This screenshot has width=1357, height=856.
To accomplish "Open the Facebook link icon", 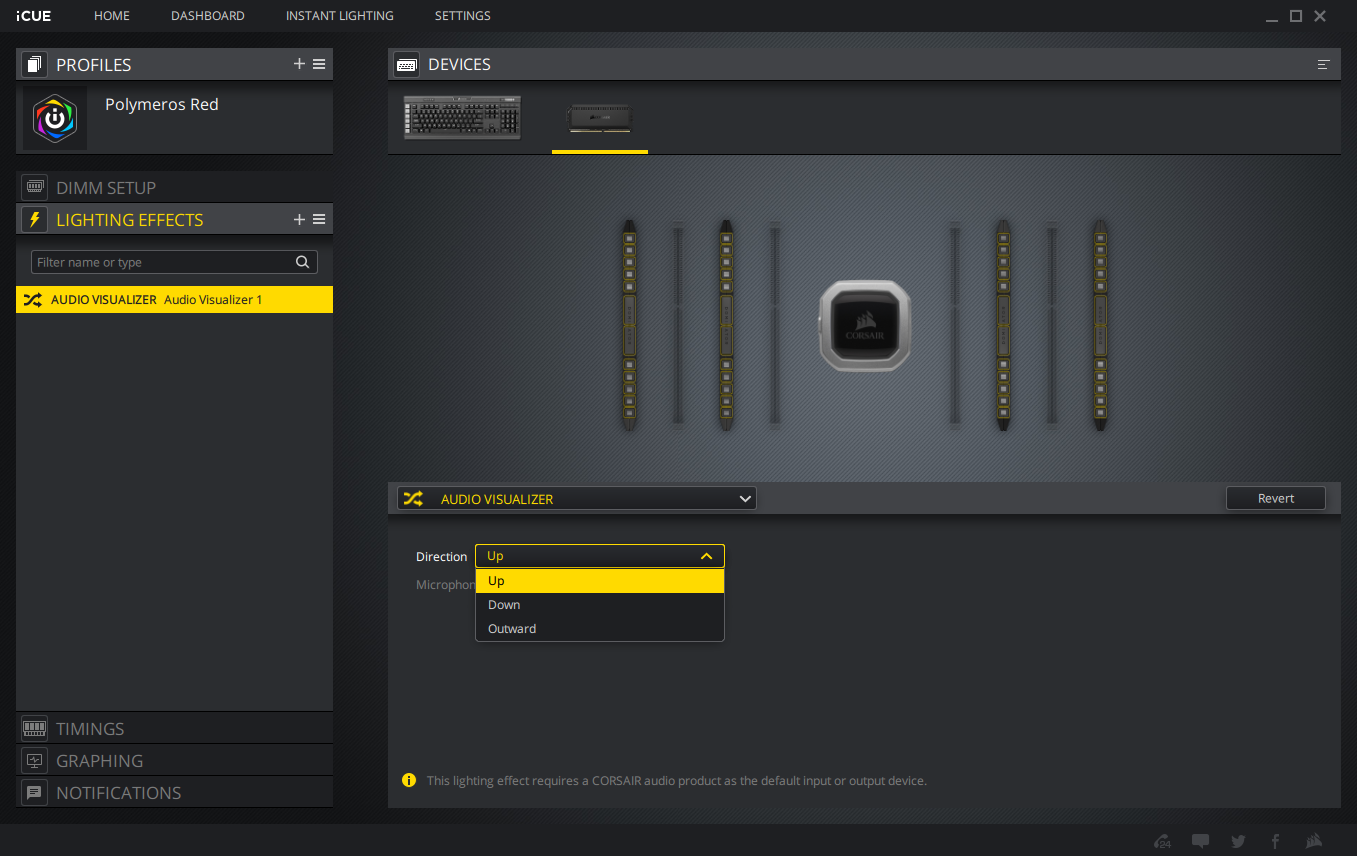I will coord(1275,841).
